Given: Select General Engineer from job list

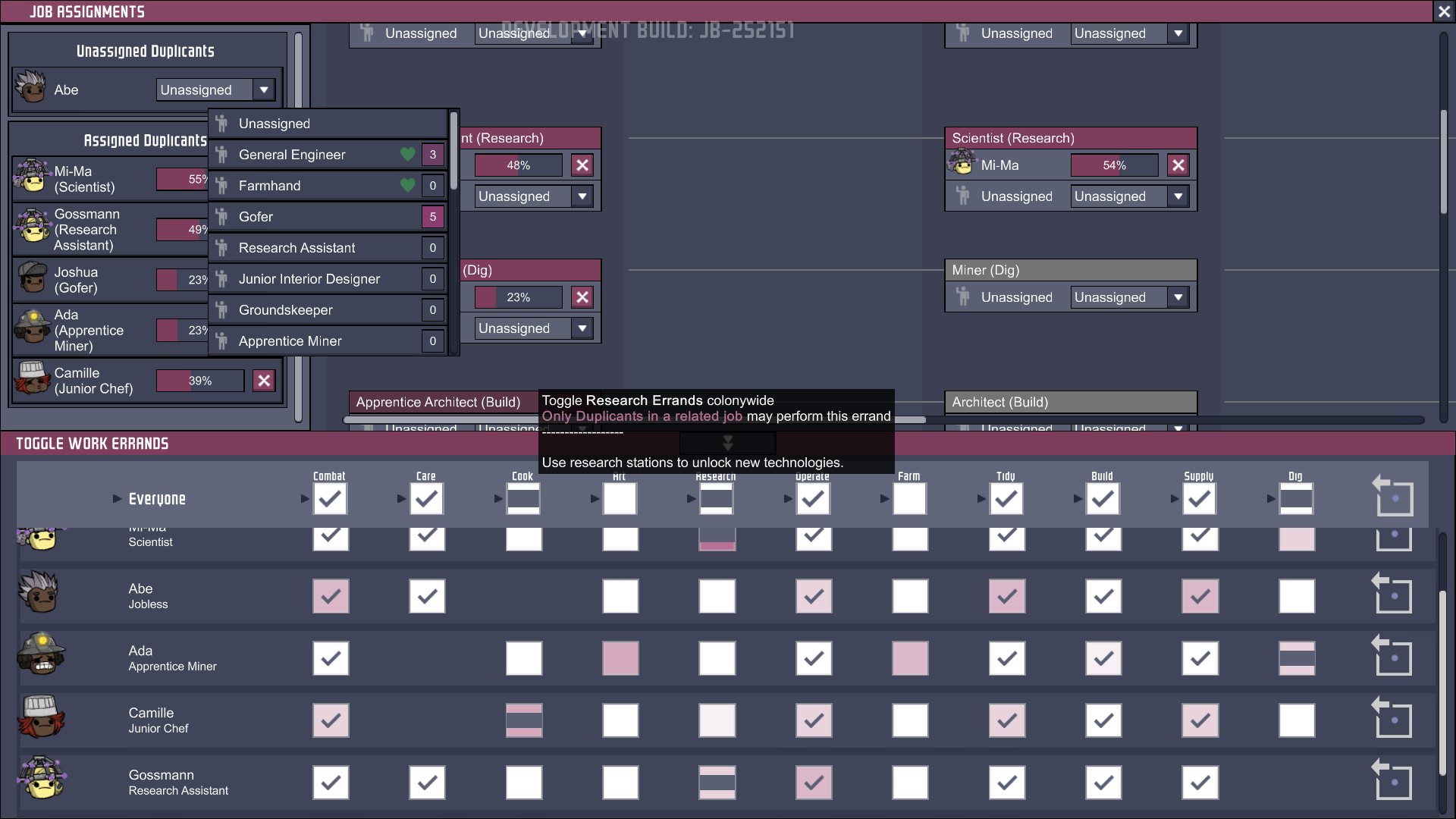Looking at the screenshot, I should coord(292,155).
